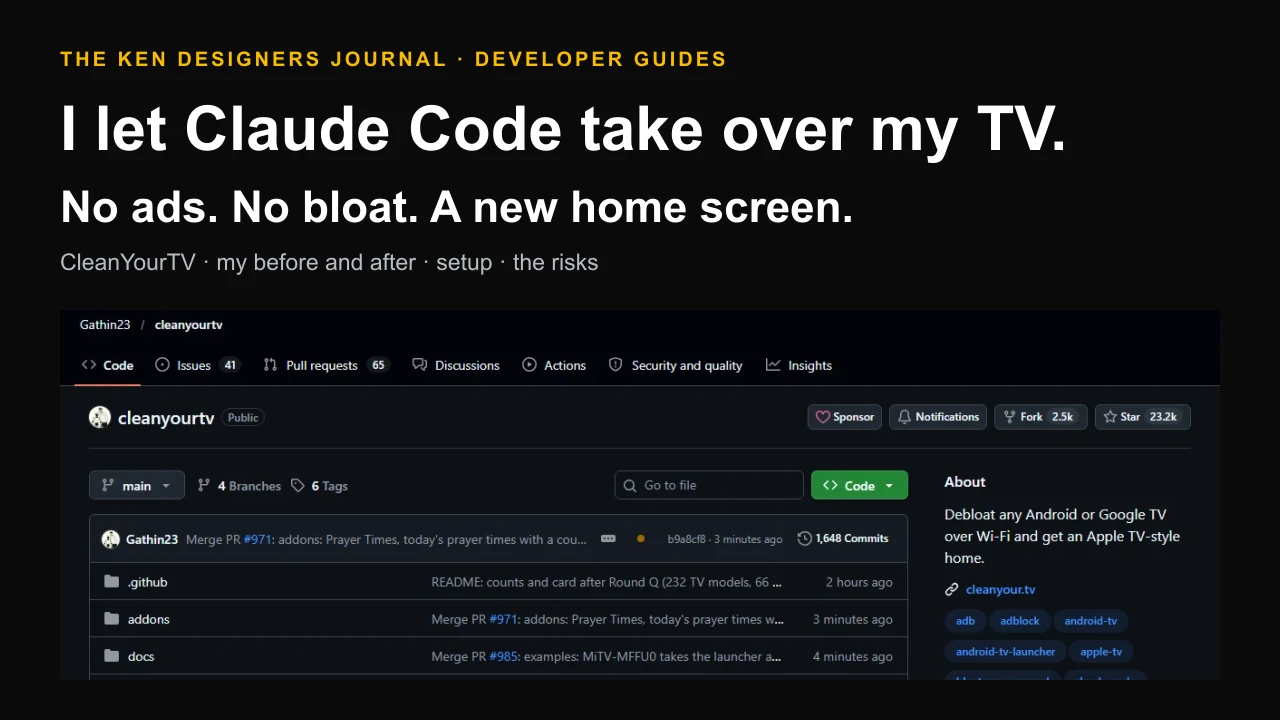Click the Public visibility badge

click(243, 418)
